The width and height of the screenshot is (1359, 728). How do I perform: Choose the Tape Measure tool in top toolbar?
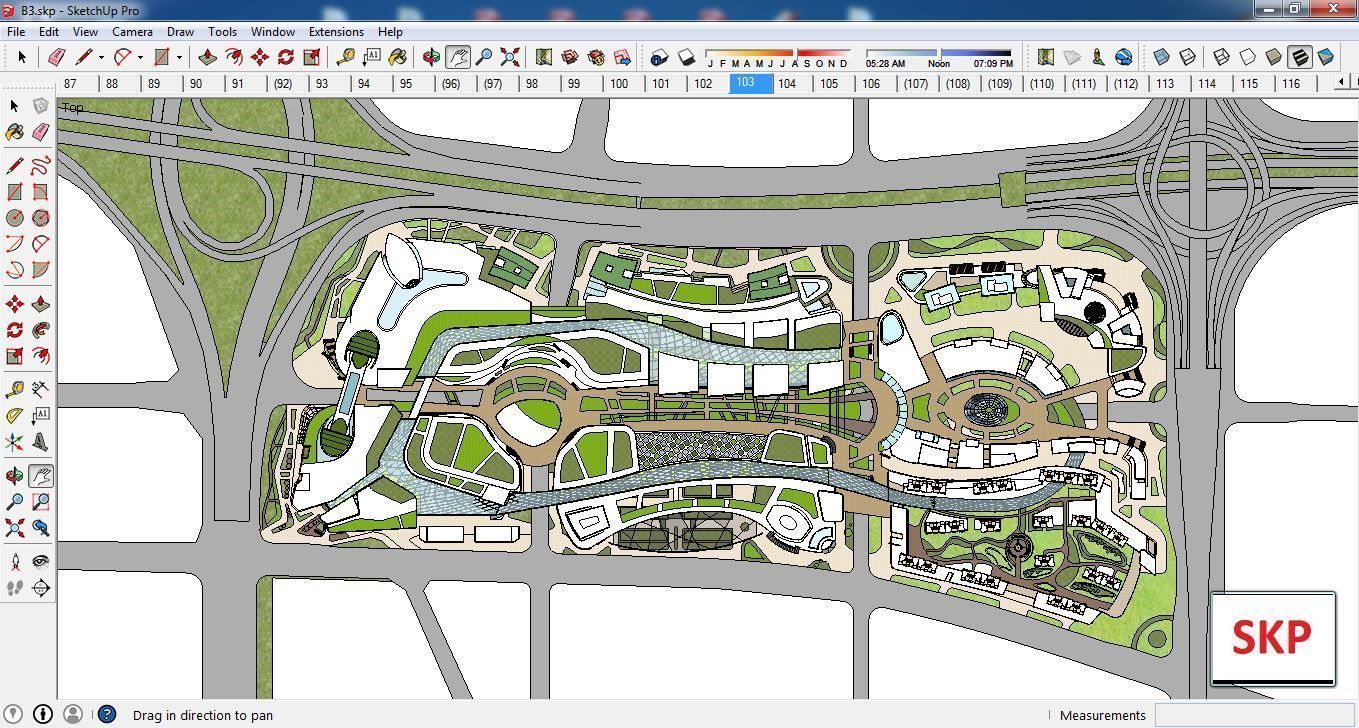tap(346, 57)
